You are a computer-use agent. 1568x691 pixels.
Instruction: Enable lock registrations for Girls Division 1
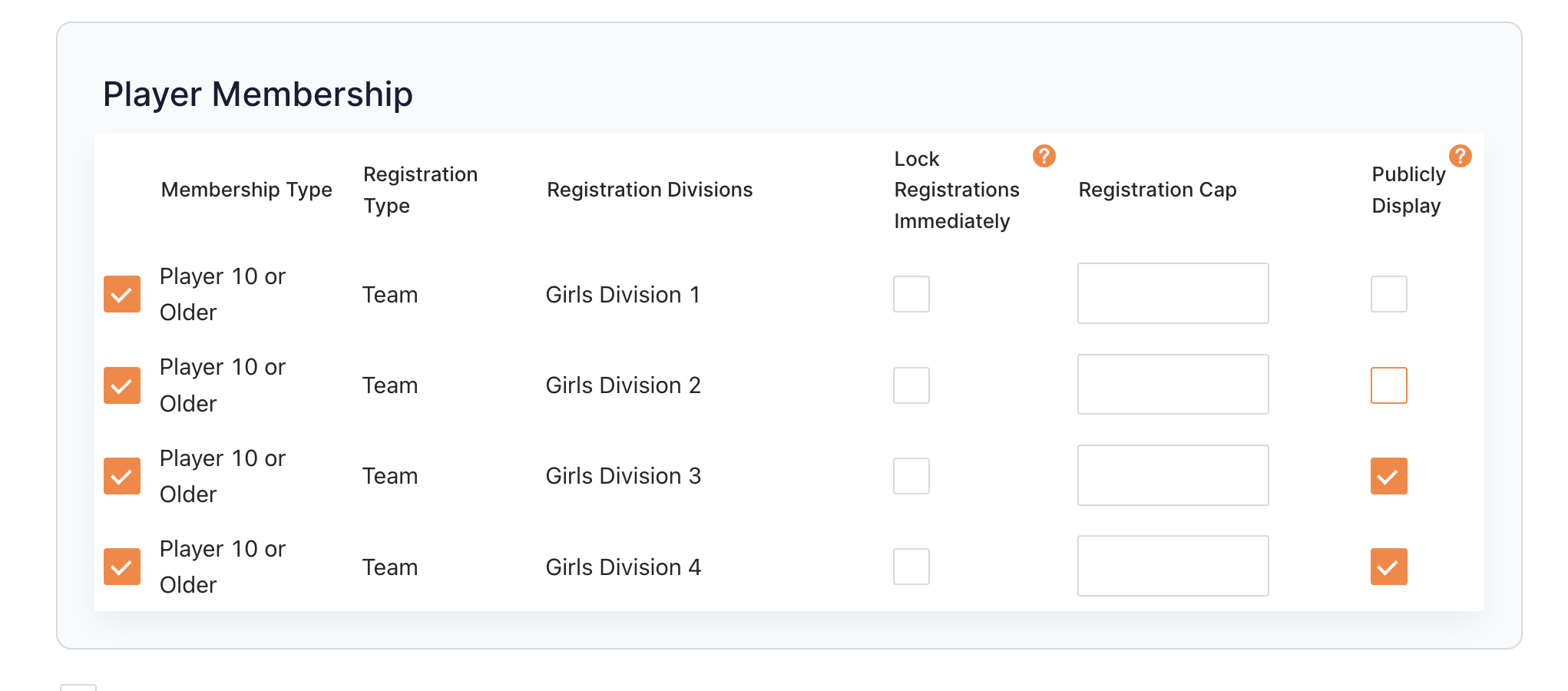(911, 294)
